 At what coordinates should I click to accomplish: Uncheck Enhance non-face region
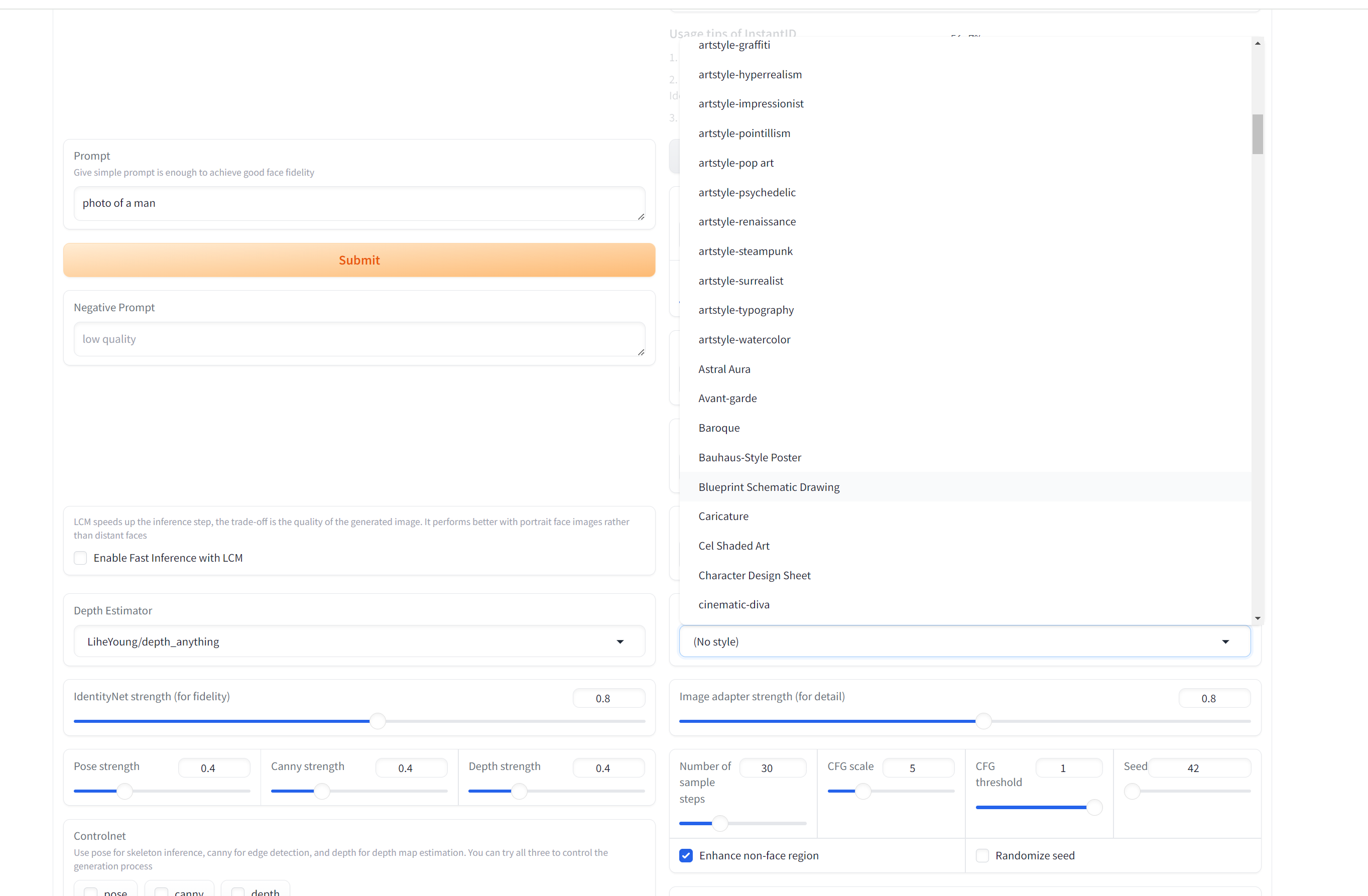(686, 855)
